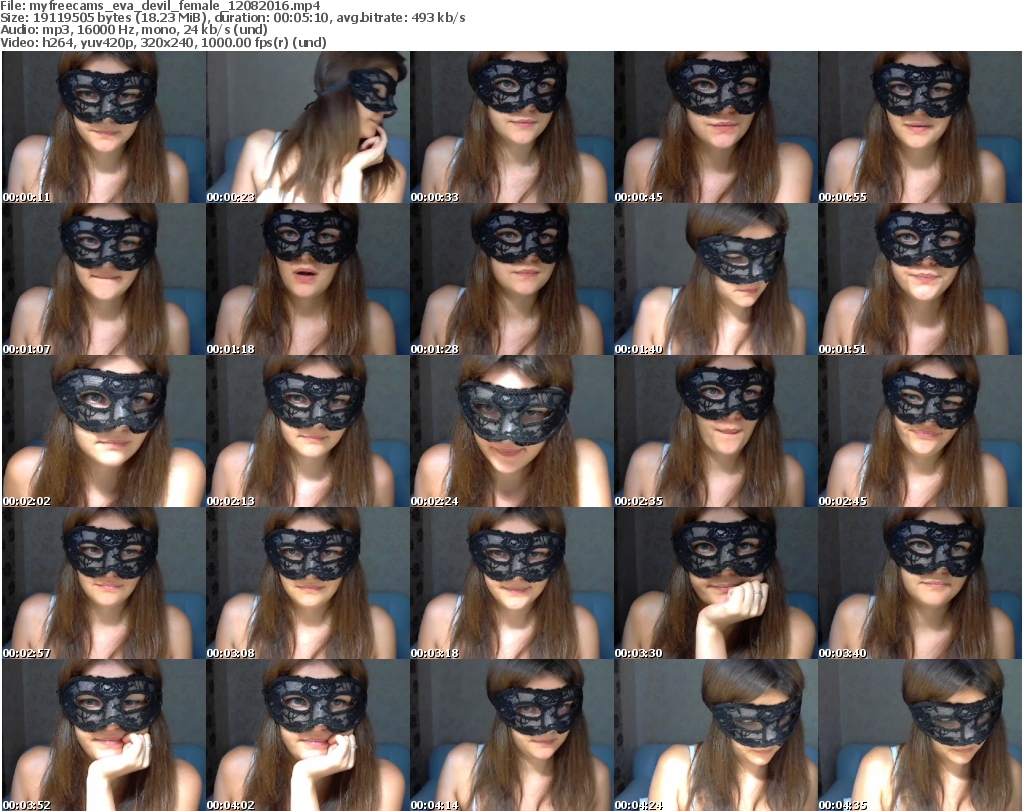Open the frame at 00:00:33
Screen dimensions: 1024x811
click(511, 127)
